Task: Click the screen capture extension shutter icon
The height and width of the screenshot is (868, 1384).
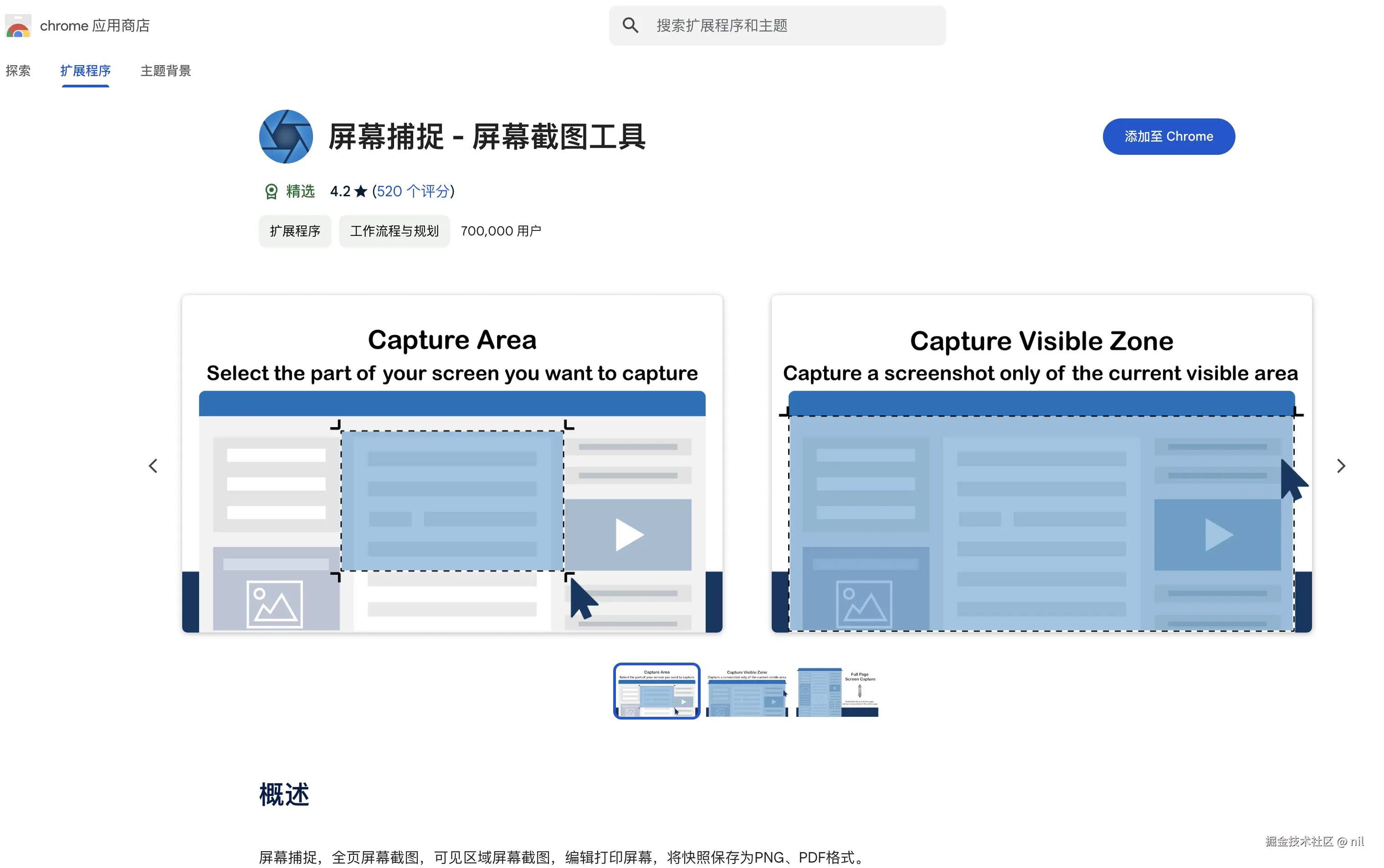Action: pos(286,137)
